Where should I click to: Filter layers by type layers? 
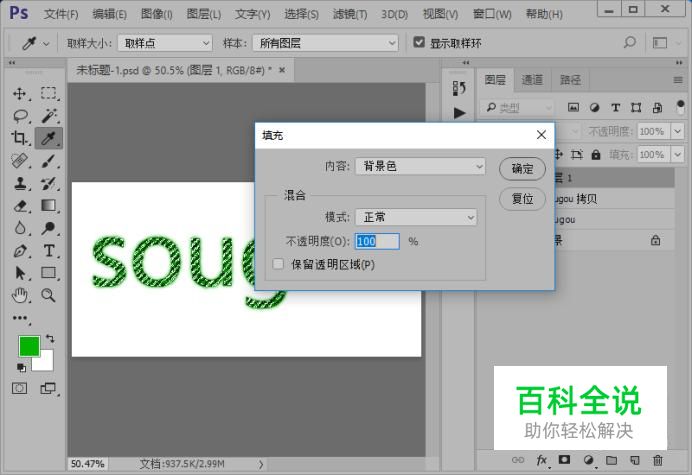[x=615, y=107]
